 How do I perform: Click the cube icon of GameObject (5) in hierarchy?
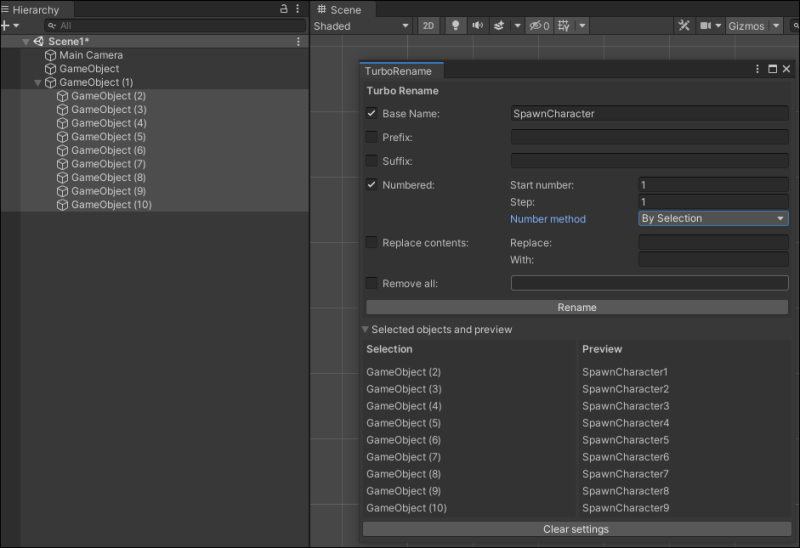(62, 137)
